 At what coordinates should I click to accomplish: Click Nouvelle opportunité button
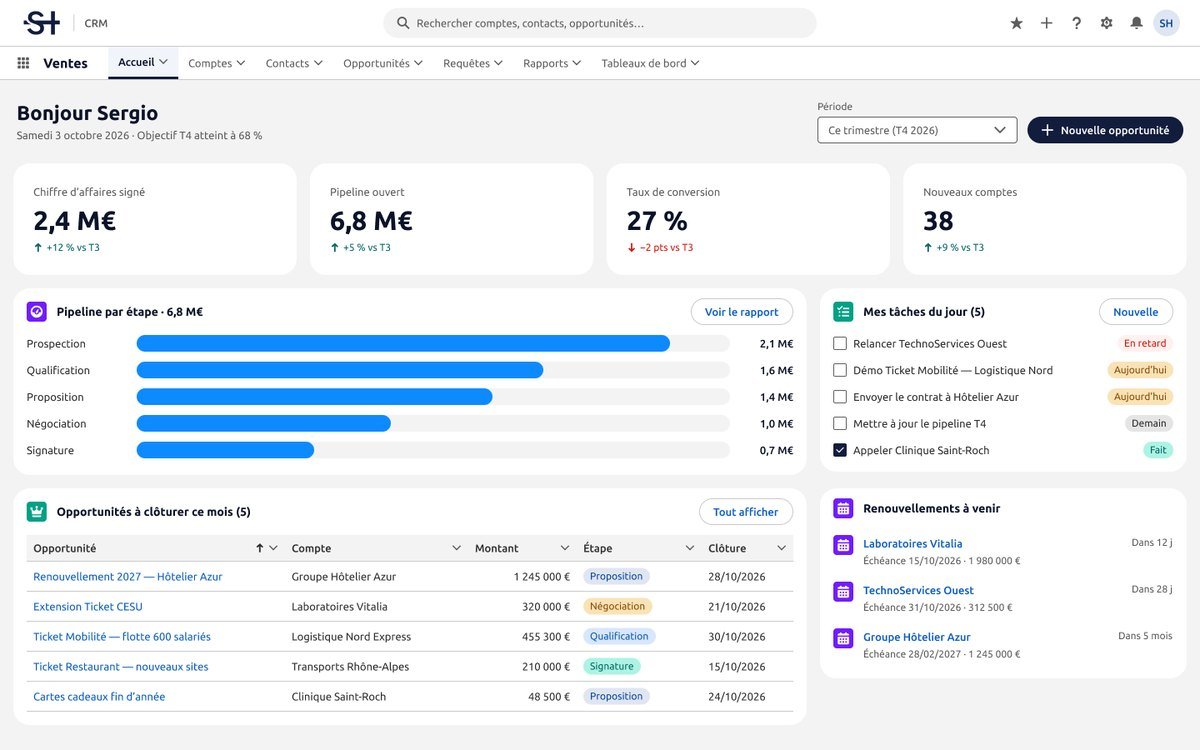pyautogui.click(x=1105, y=130)
